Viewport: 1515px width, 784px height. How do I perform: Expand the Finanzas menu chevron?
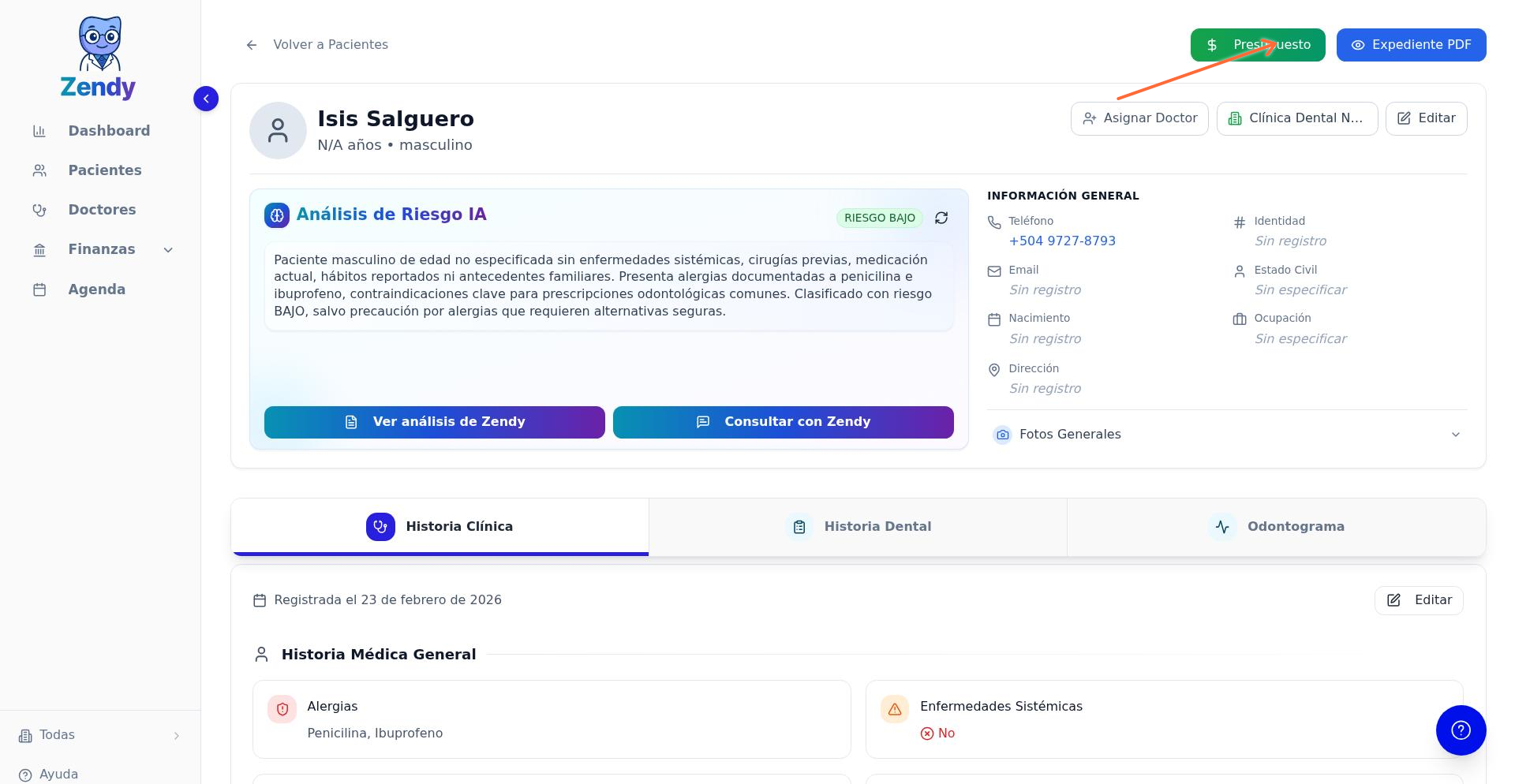[x=167, y=249]
